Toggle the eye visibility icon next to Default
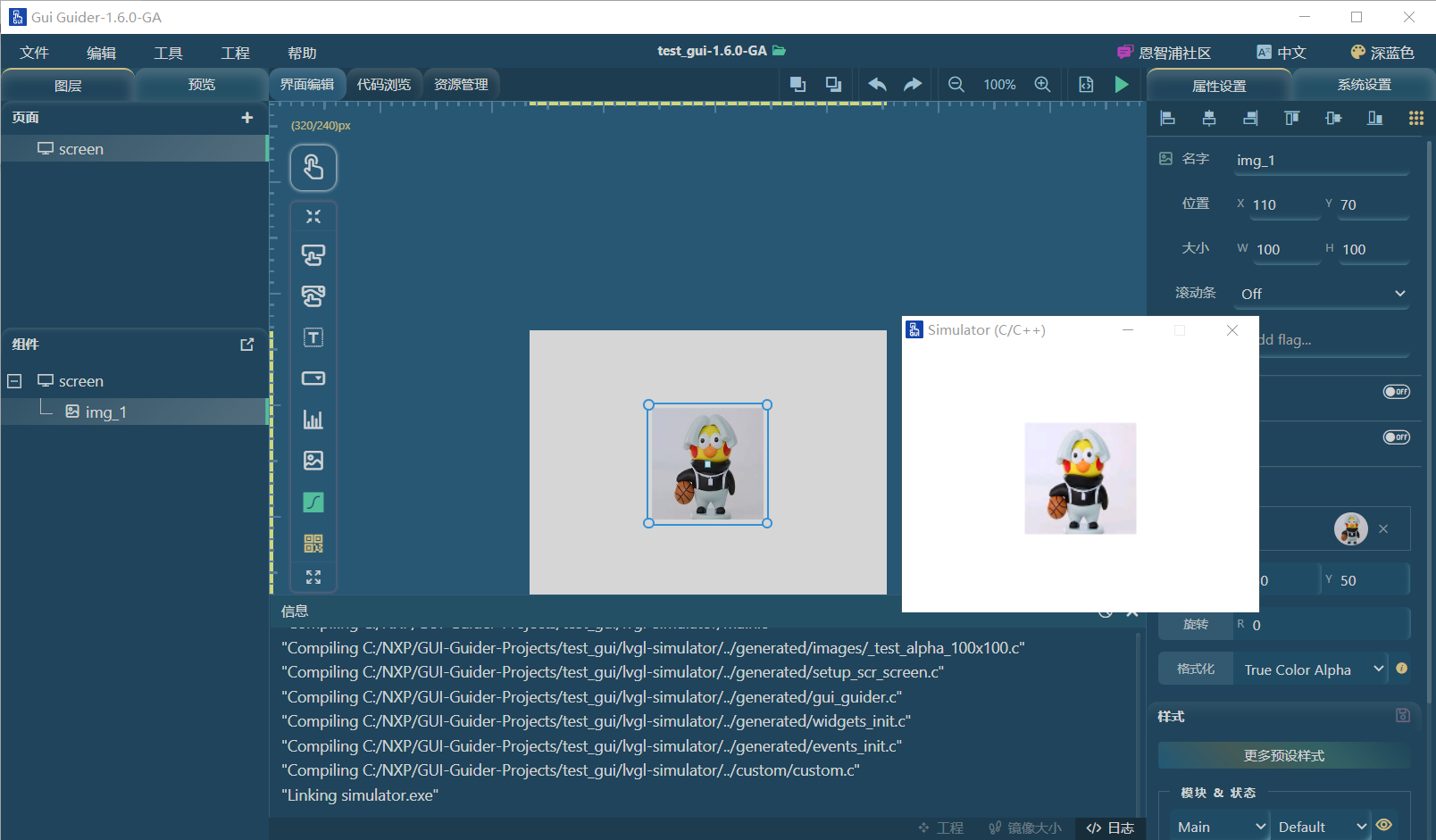Image resolution: width=1436 pixels, height=840 pixels. tap(1384, 825)
